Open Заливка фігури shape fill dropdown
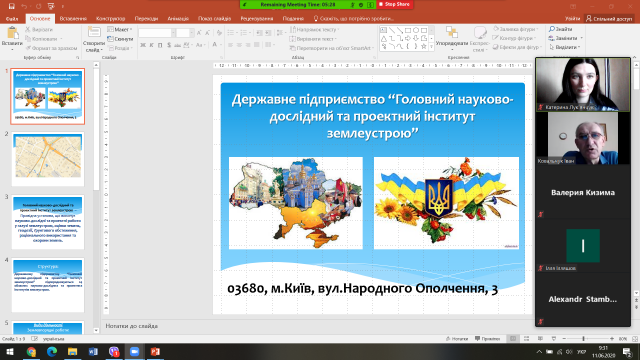This screenshot has height=360, width=640. pos(517,29)
